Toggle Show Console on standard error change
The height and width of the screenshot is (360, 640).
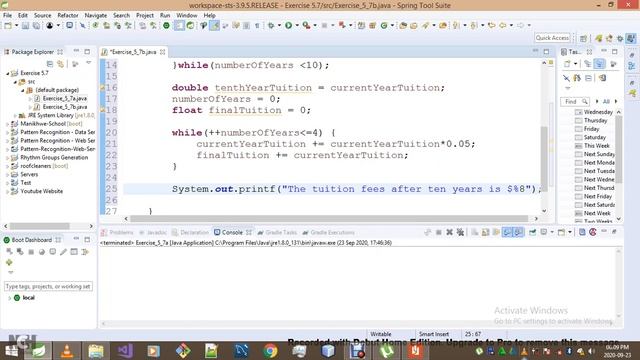click(x=518, y=232)
